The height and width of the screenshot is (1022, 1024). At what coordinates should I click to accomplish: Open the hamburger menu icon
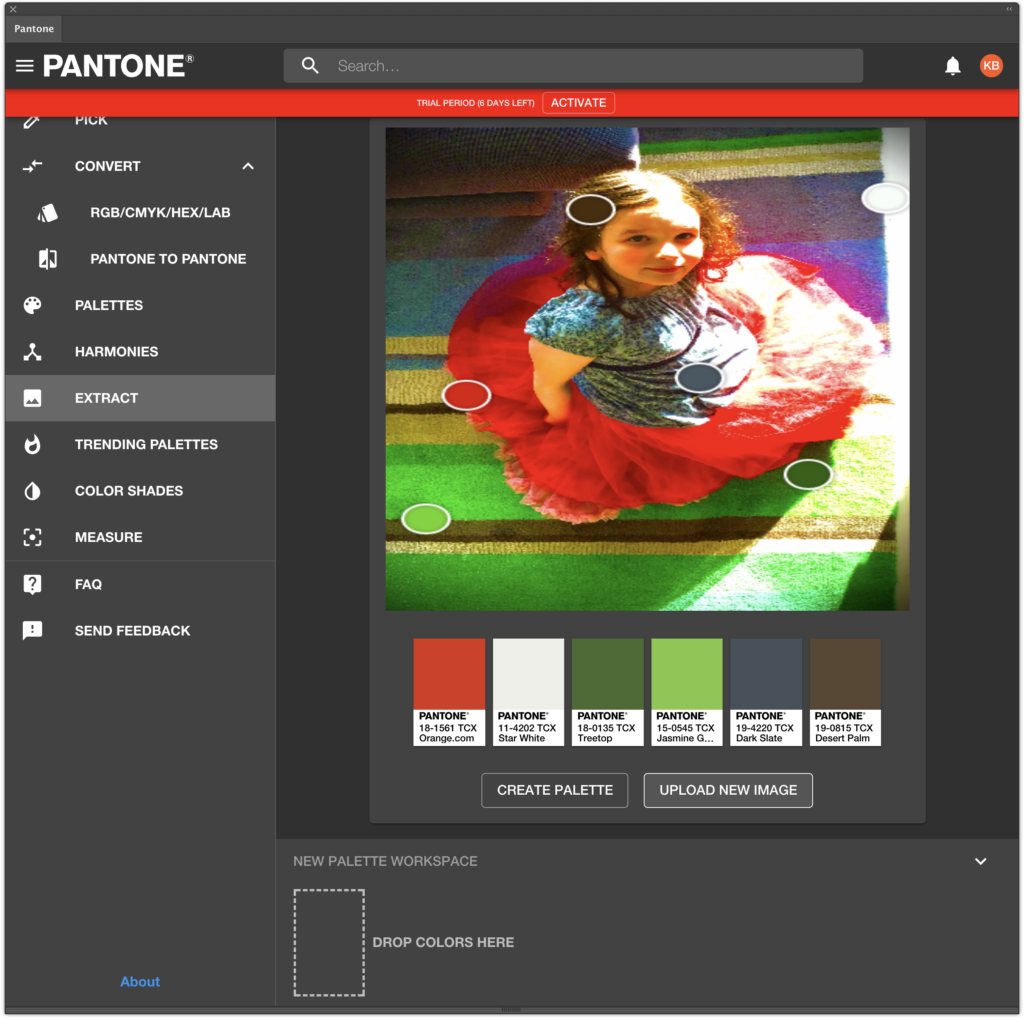pyautogui.click(x=25, y=66)
